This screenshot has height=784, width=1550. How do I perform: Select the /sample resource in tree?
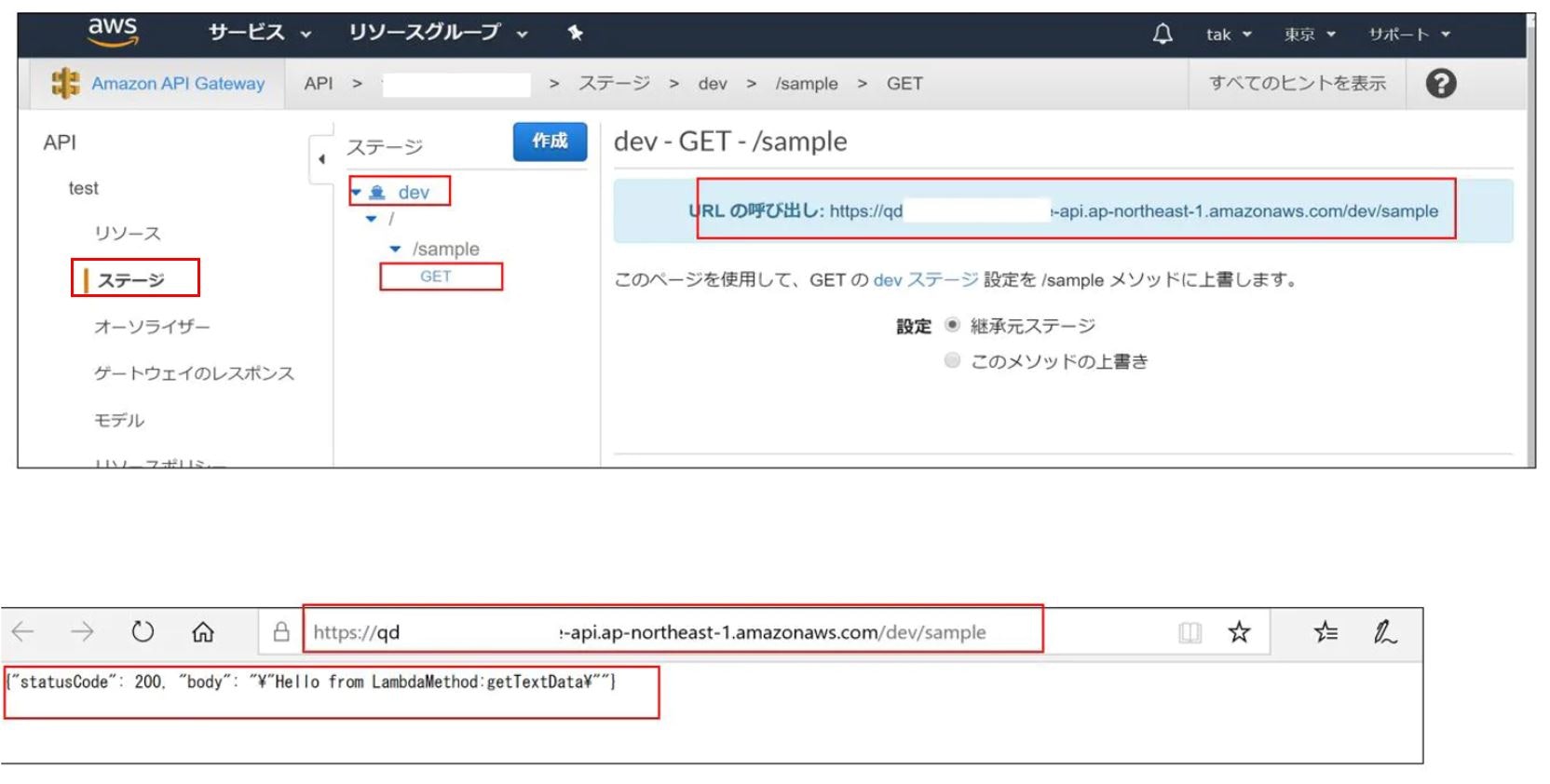coord(446,250)
